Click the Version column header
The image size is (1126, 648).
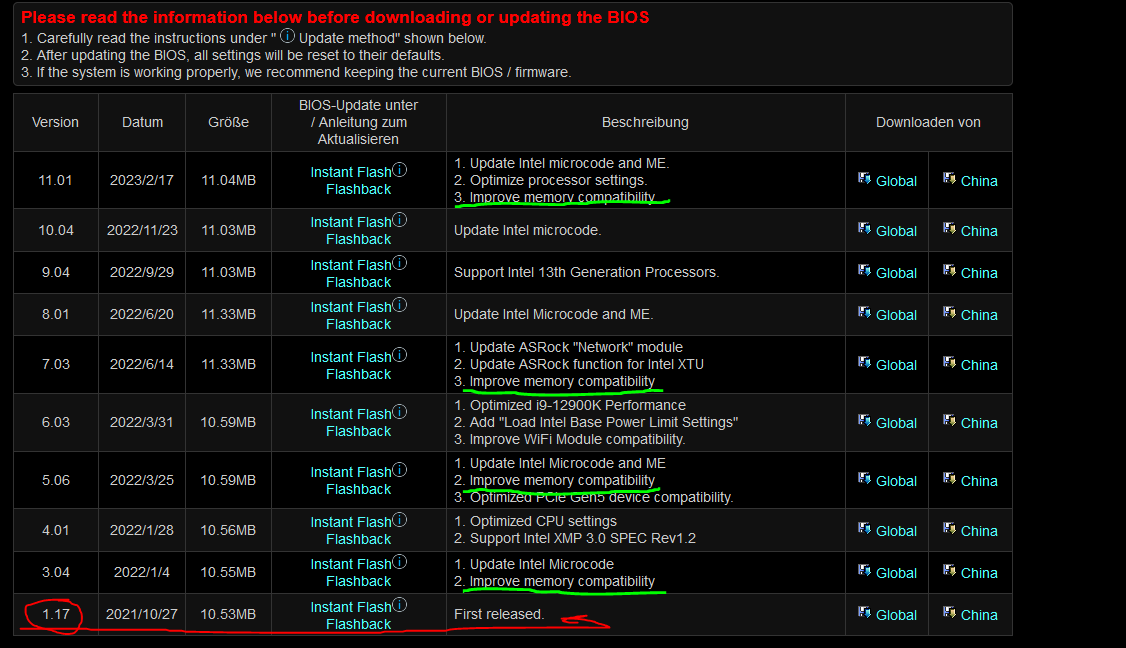(55, 122)
